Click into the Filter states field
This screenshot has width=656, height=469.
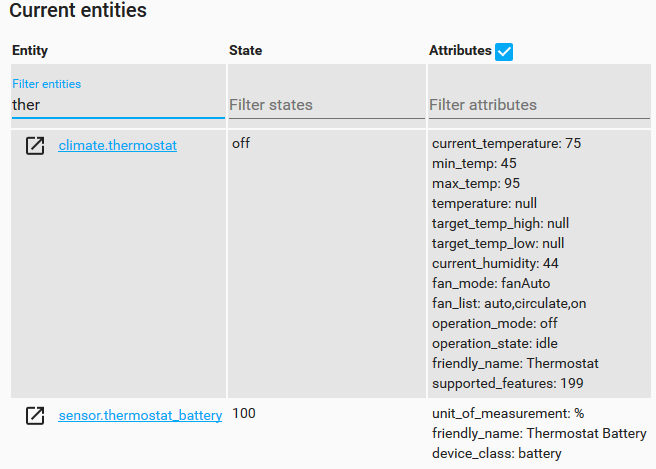tap(327, 105)
